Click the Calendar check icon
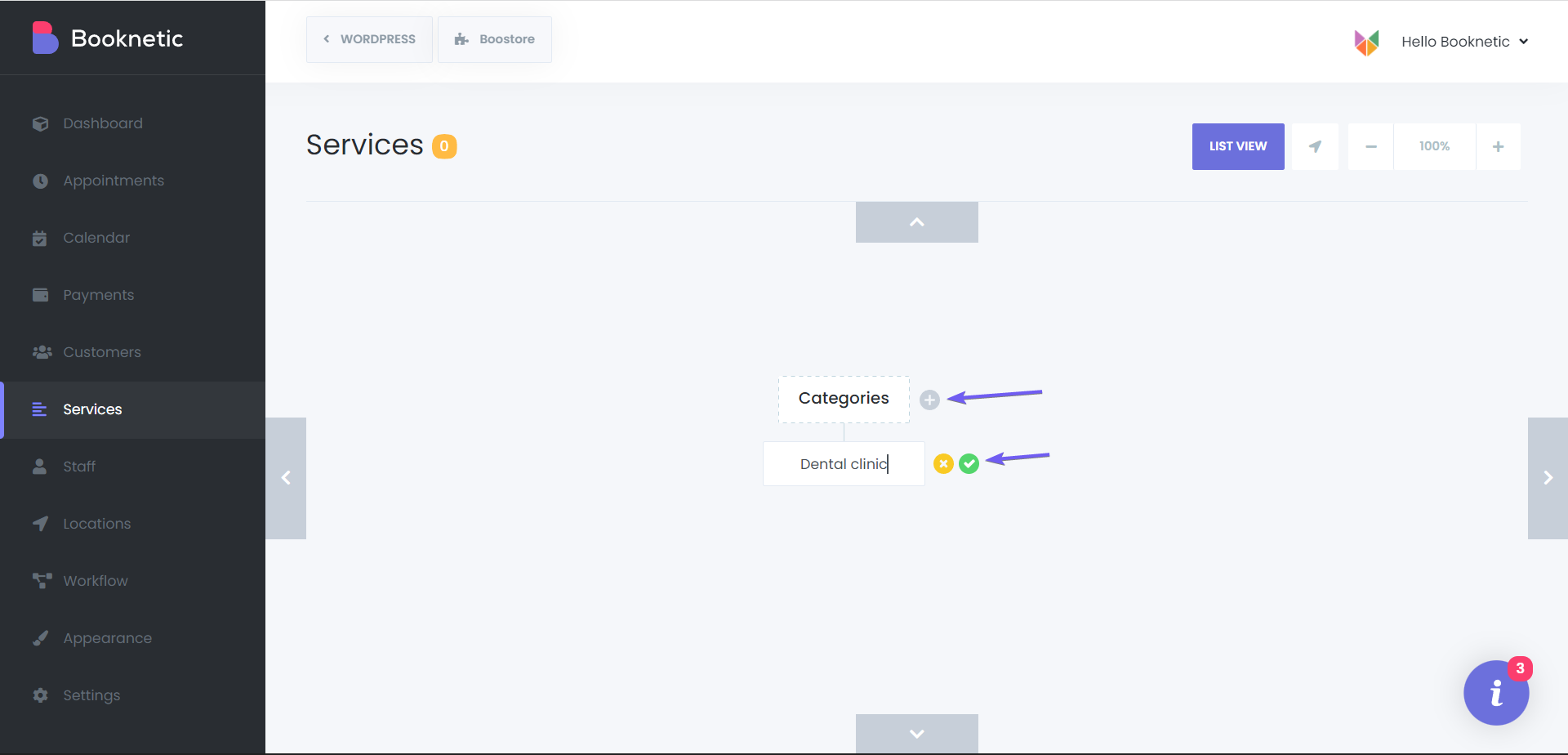 [40, 238]
